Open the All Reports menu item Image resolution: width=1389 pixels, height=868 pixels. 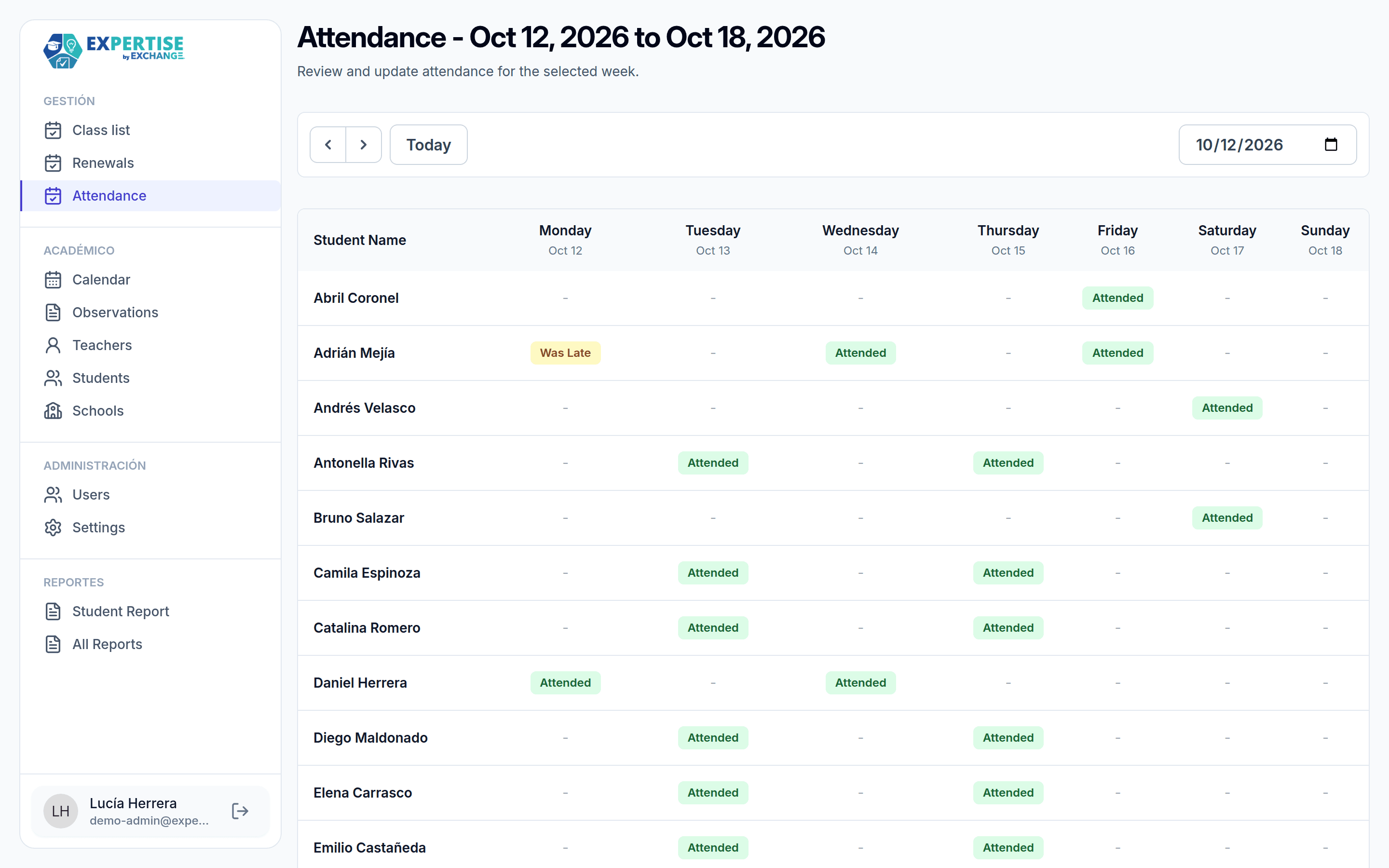(x=150, y=644)
